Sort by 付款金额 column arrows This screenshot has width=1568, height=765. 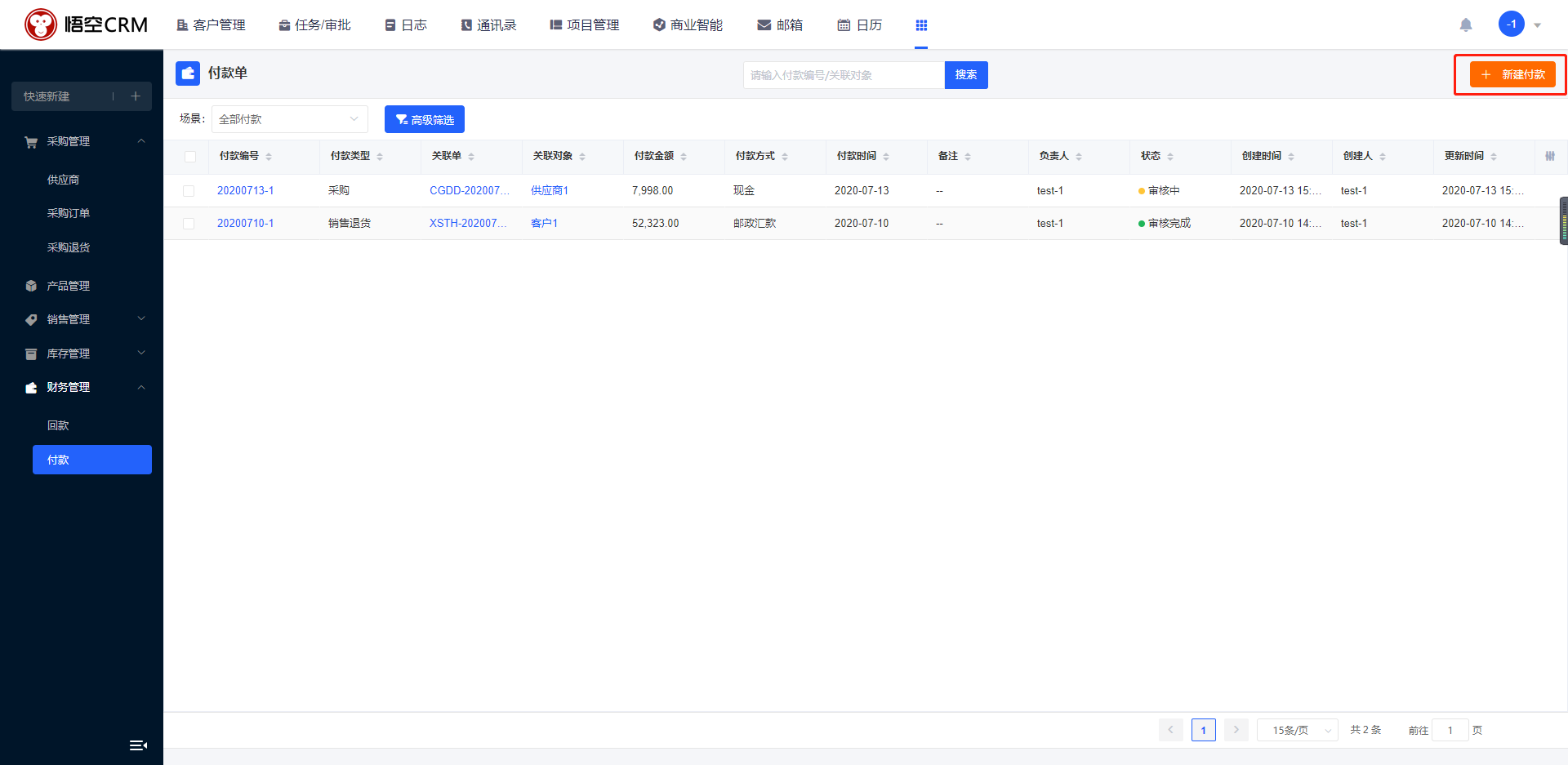pyautogui.click(x=684, y=157)
